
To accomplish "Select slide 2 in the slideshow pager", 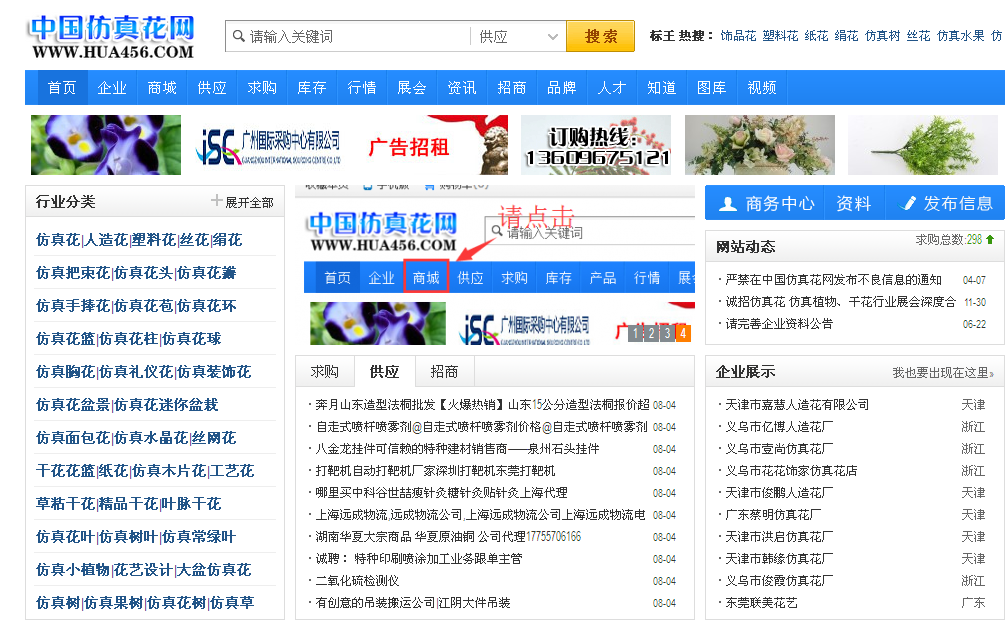I will pyautogui.click(x=651, y=333).
